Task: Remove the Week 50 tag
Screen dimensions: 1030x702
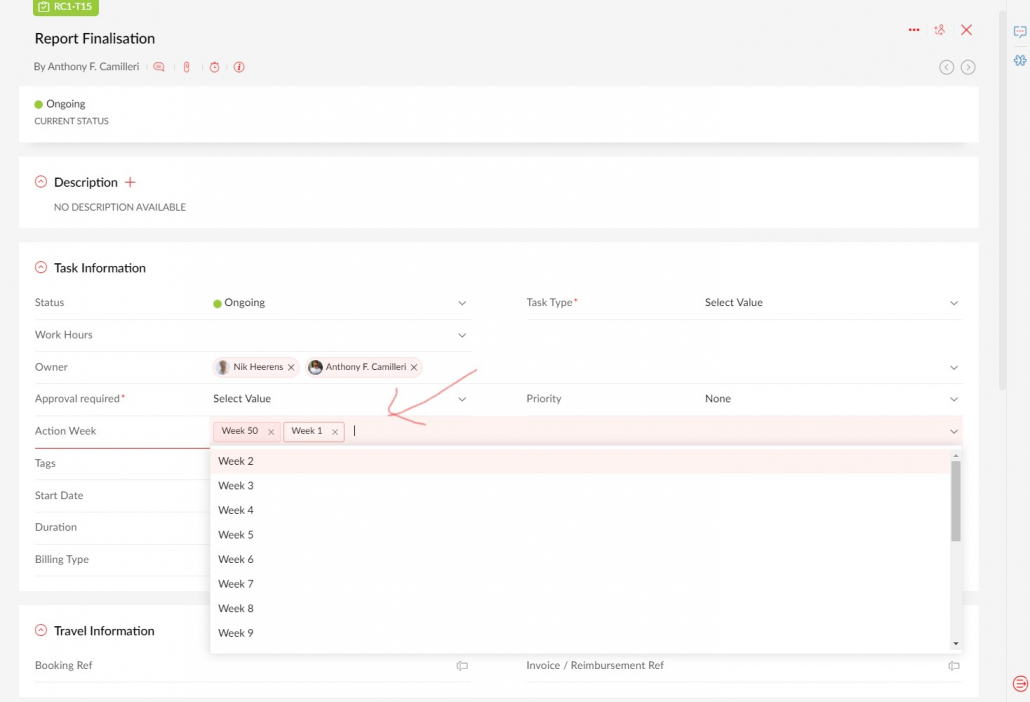Action: [x=271, y=431]
